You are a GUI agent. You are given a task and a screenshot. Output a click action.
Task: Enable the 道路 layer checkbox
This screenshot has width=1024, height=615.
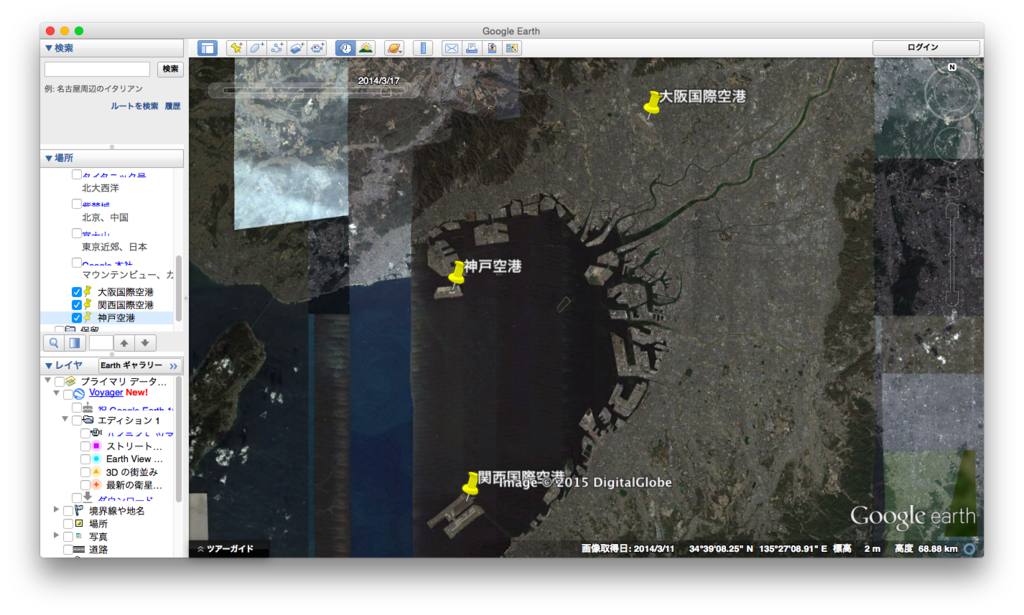click(67, 550)
